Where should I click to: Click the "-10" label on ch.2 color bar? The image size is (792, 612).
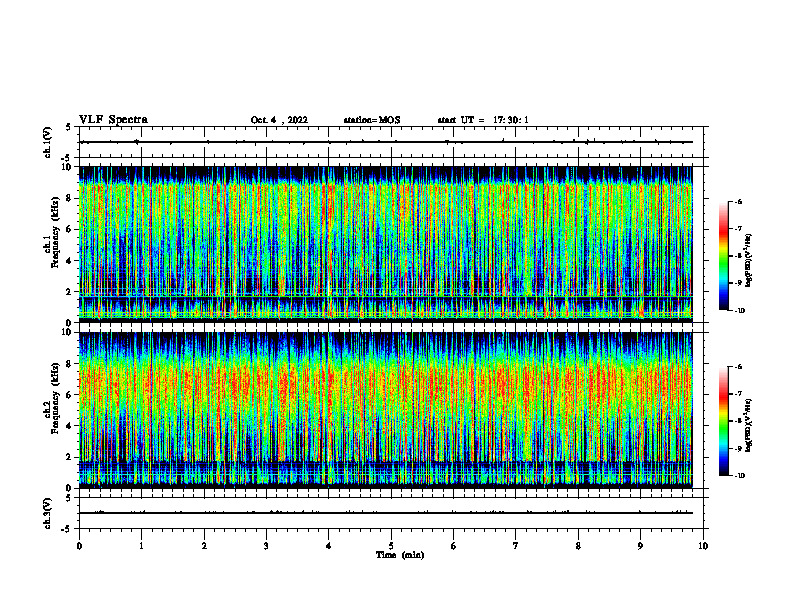[740, 476]
